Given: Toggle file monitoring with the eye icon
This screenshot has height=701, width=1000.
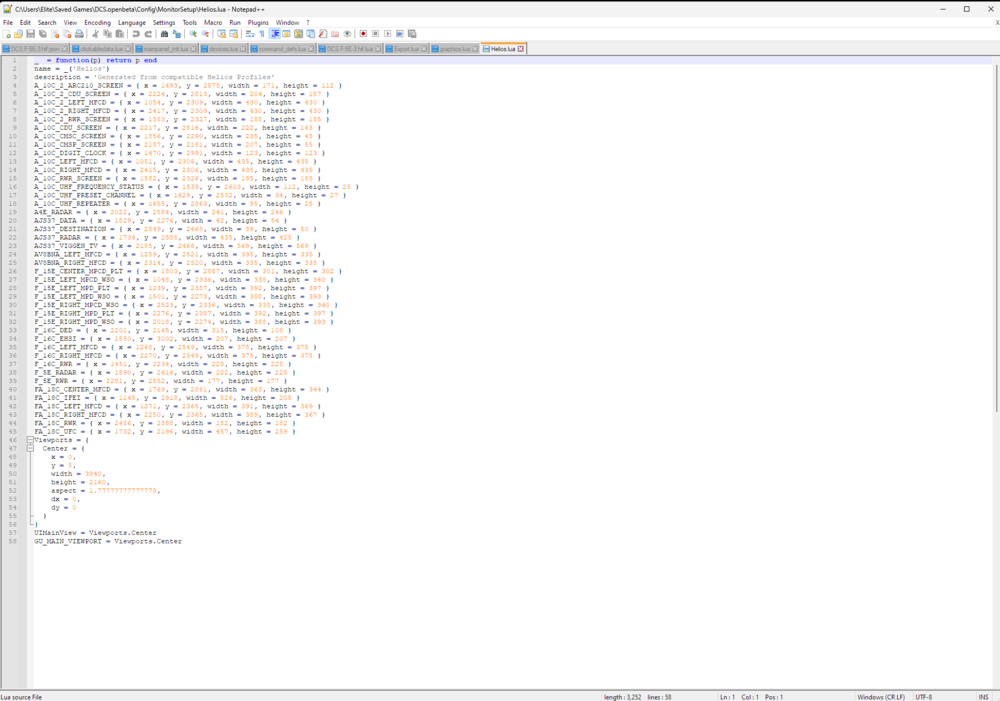Looking at the screenshot, I should point(347,34).
